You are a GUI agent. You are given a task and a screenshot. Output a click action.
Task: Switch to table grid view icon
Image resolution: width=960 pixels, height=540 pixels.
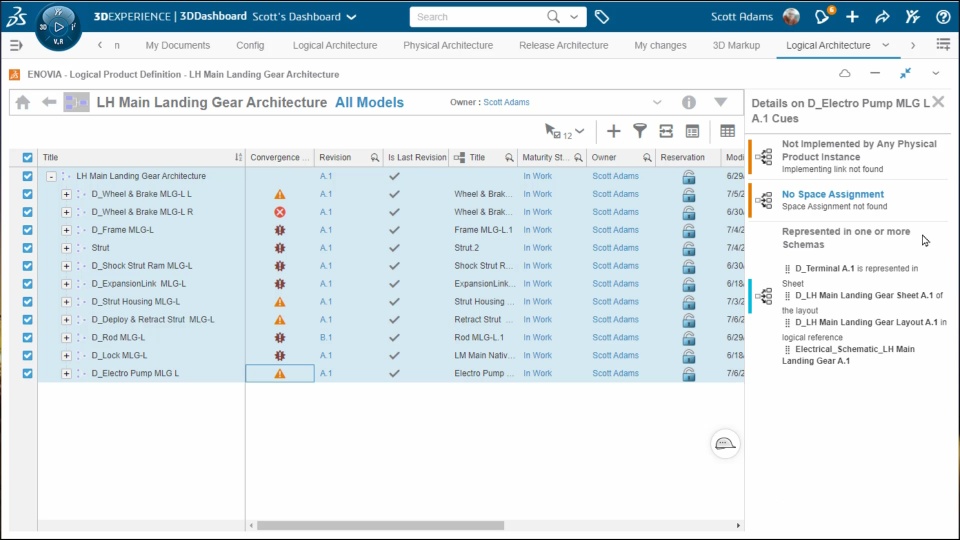[x=727, y=130]
